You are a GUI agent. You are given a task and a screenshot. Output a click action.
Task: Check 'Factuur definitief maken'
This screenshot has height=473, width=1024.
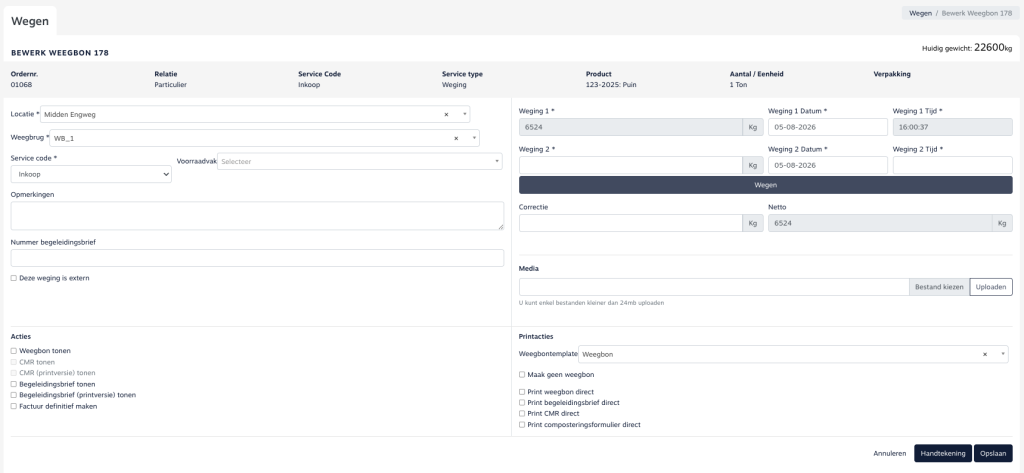[14, 406]
